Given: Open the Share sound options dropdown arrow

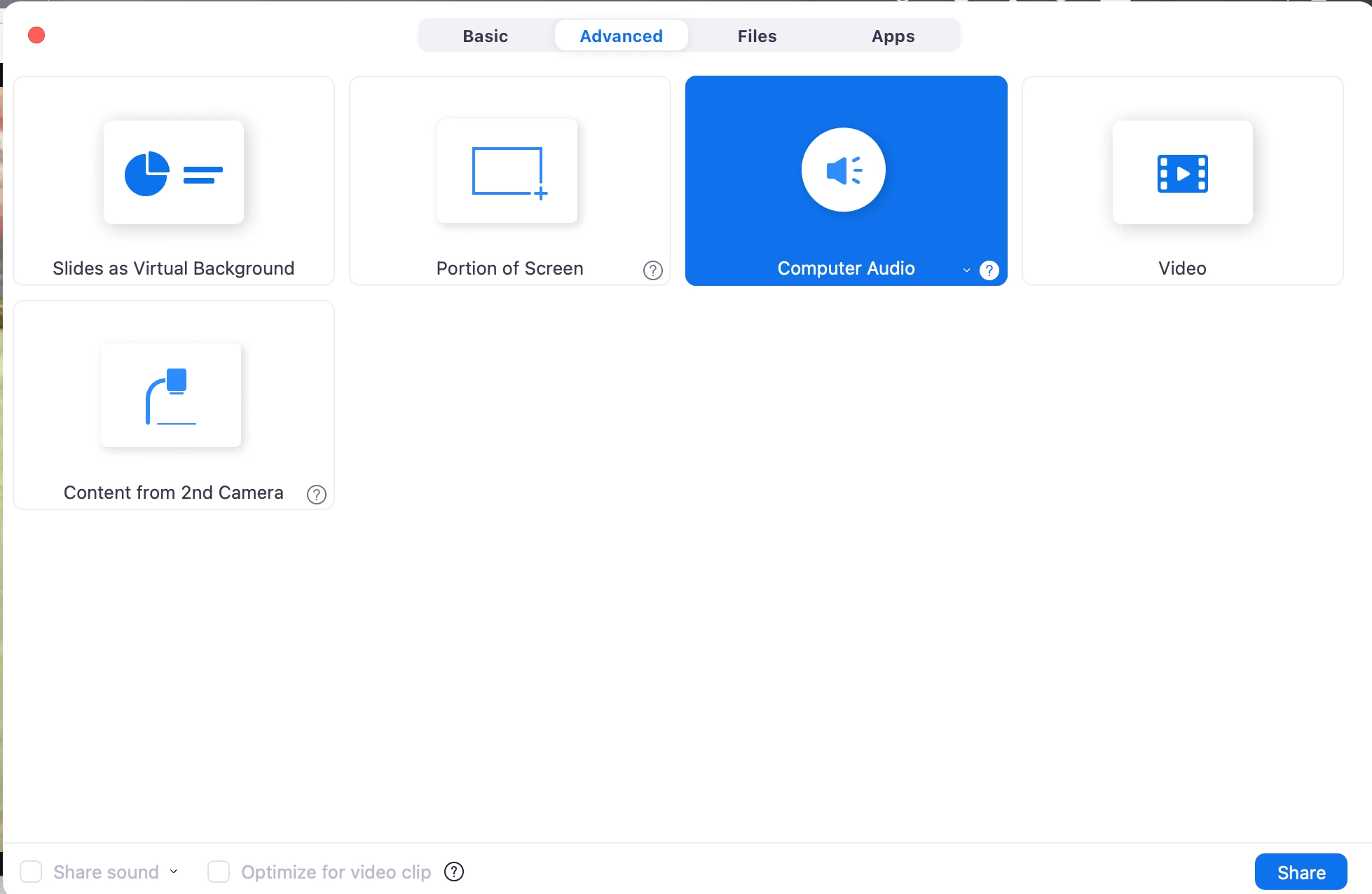Looking at the screenshot, I should [x=174, y=872].
